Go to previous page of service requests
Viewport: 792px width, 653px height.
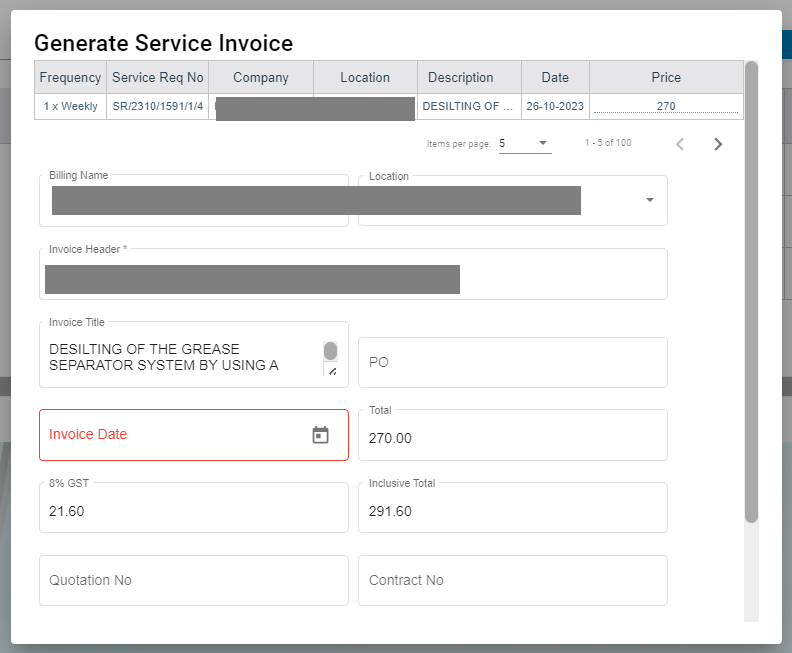click(680, 144)
